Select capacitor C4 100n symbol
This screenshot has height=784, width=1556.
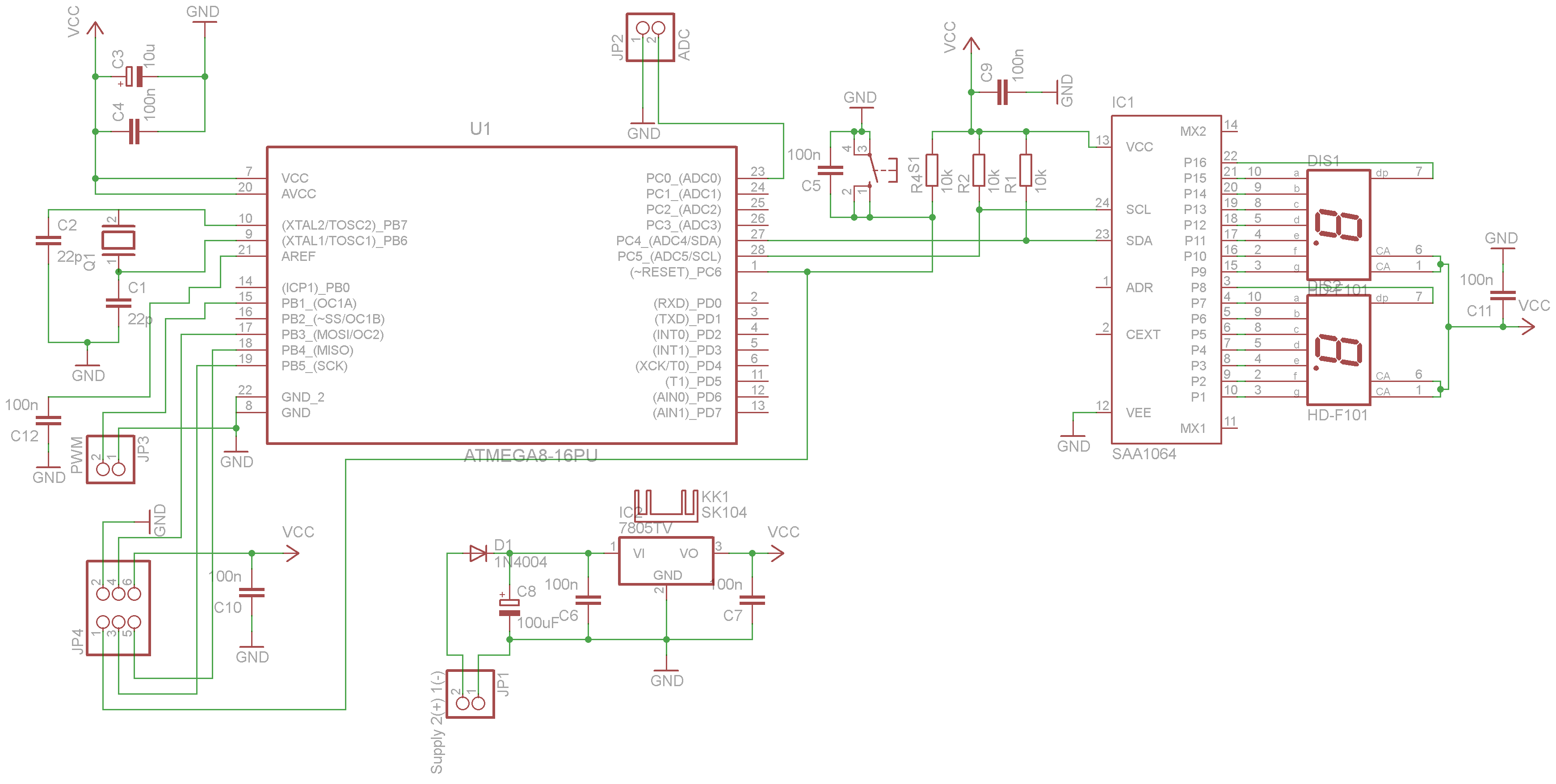(x=134, y=131)
